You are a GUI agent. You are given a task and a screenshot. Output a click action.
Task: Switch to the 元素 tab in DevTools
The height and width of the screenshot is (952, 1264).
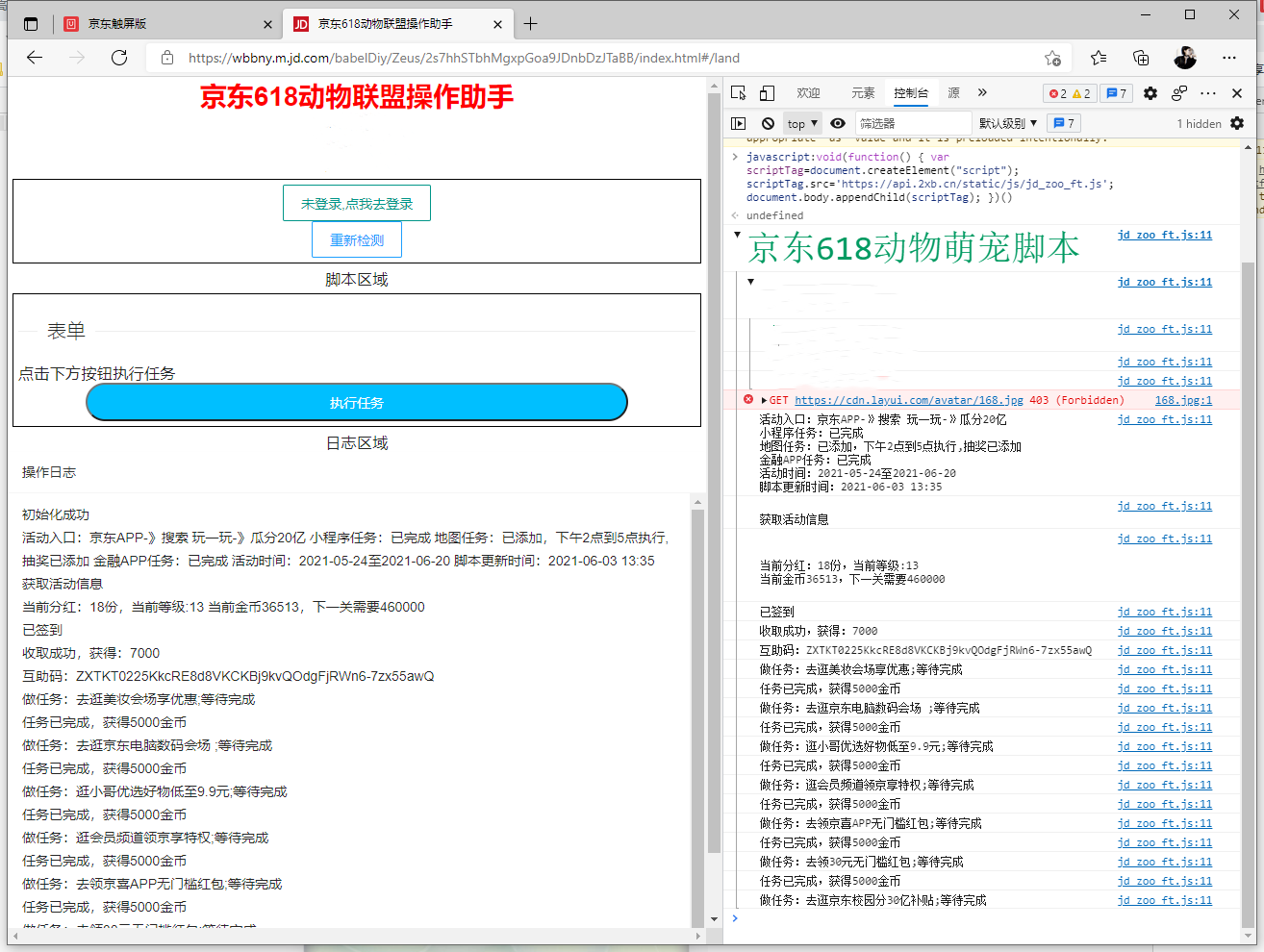point(862,92)
